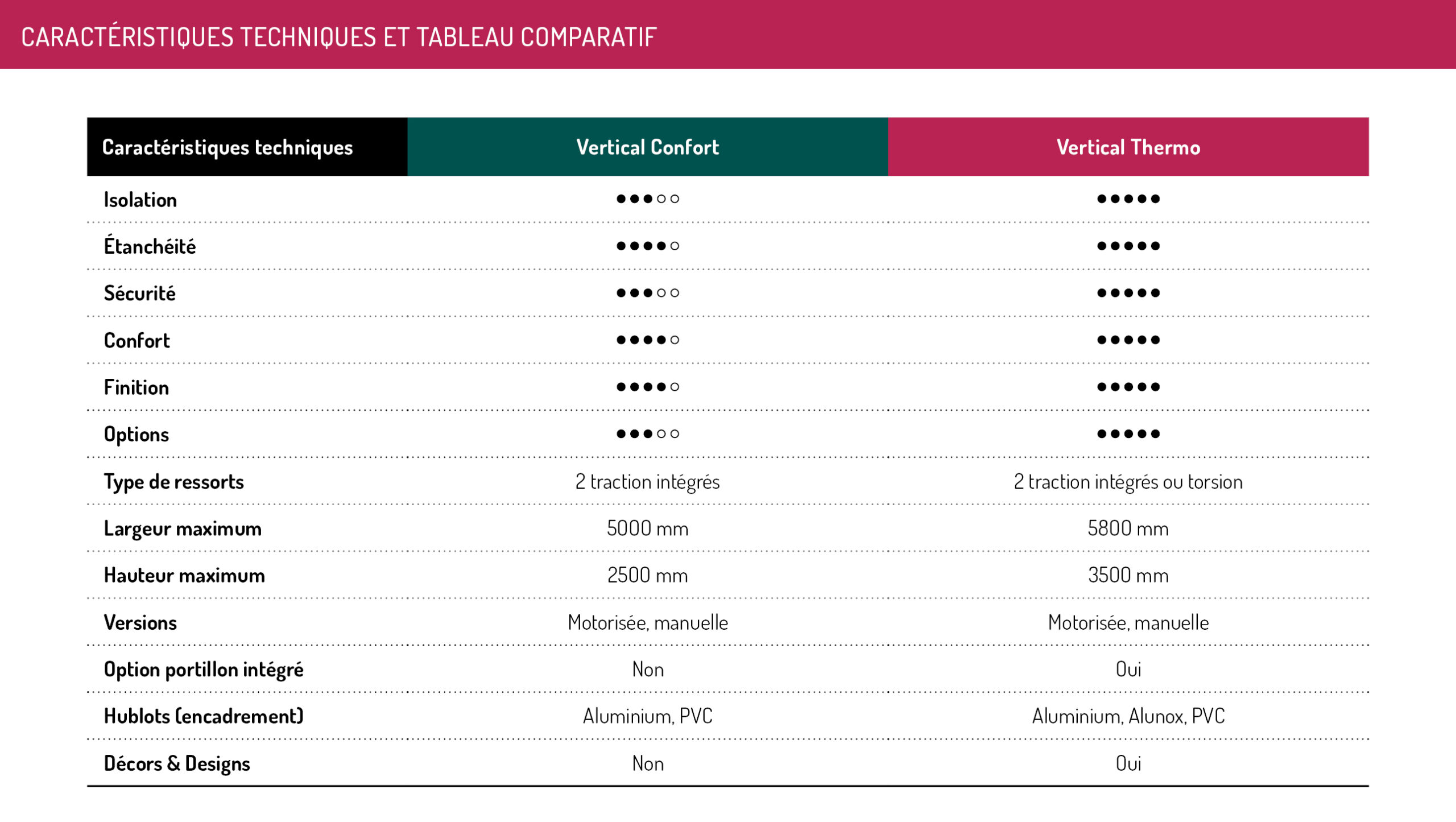The width and height of the screenshot is (1456, 822).
Task: Click the Versions row label
Action: click(140, 622)
